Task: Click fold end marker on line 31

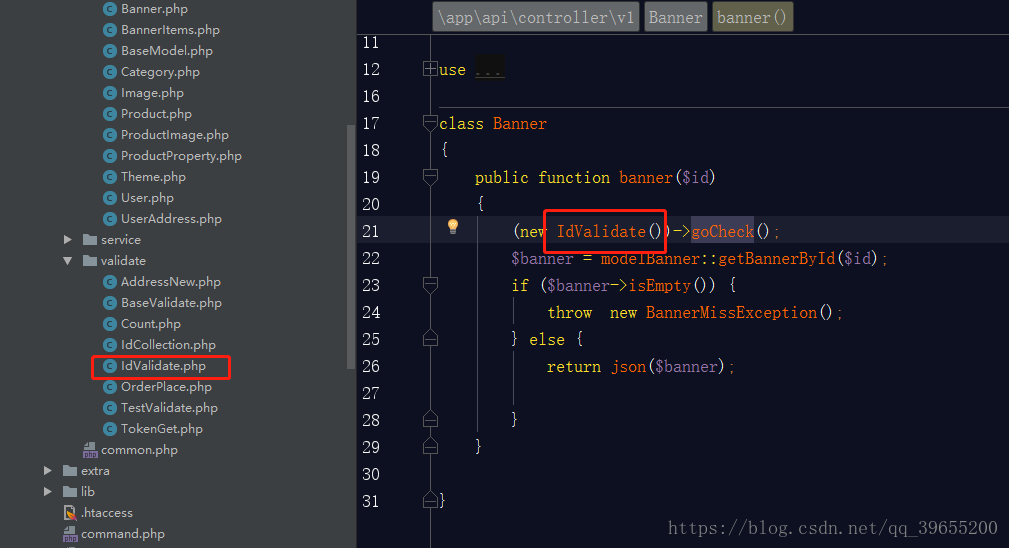Action: (x=430, y=500)
